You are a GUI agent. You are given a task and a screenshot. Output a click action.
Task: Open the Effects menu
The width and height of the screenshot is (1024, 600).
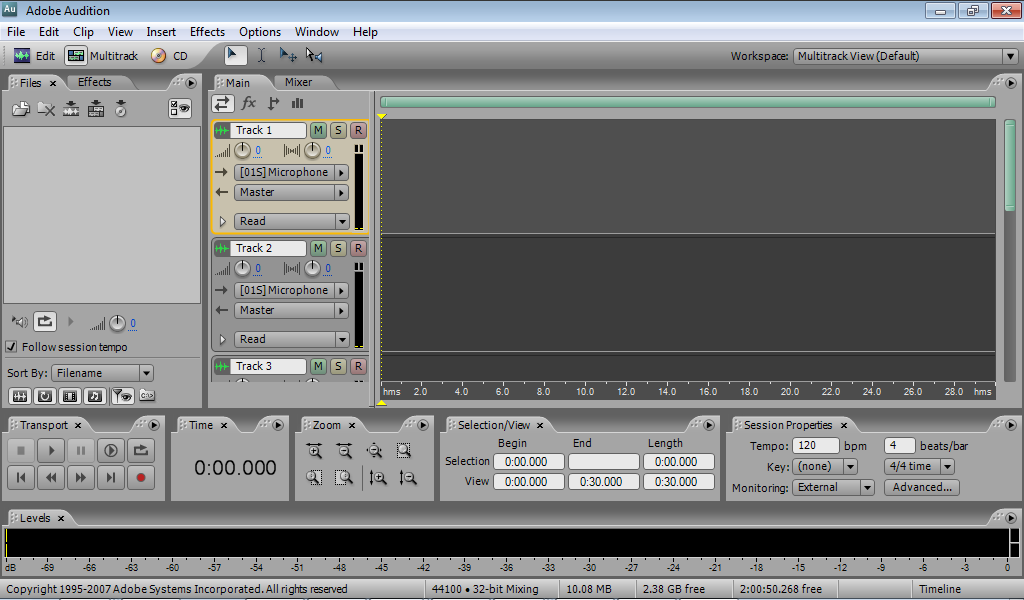coord(207,31)
